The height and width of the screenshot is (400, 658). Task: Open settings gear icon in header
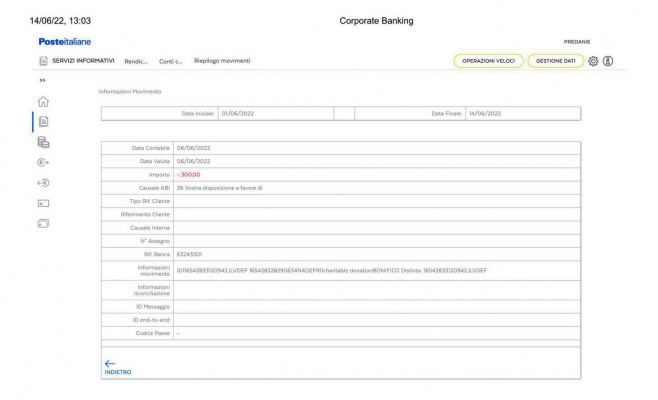point(593,61)
